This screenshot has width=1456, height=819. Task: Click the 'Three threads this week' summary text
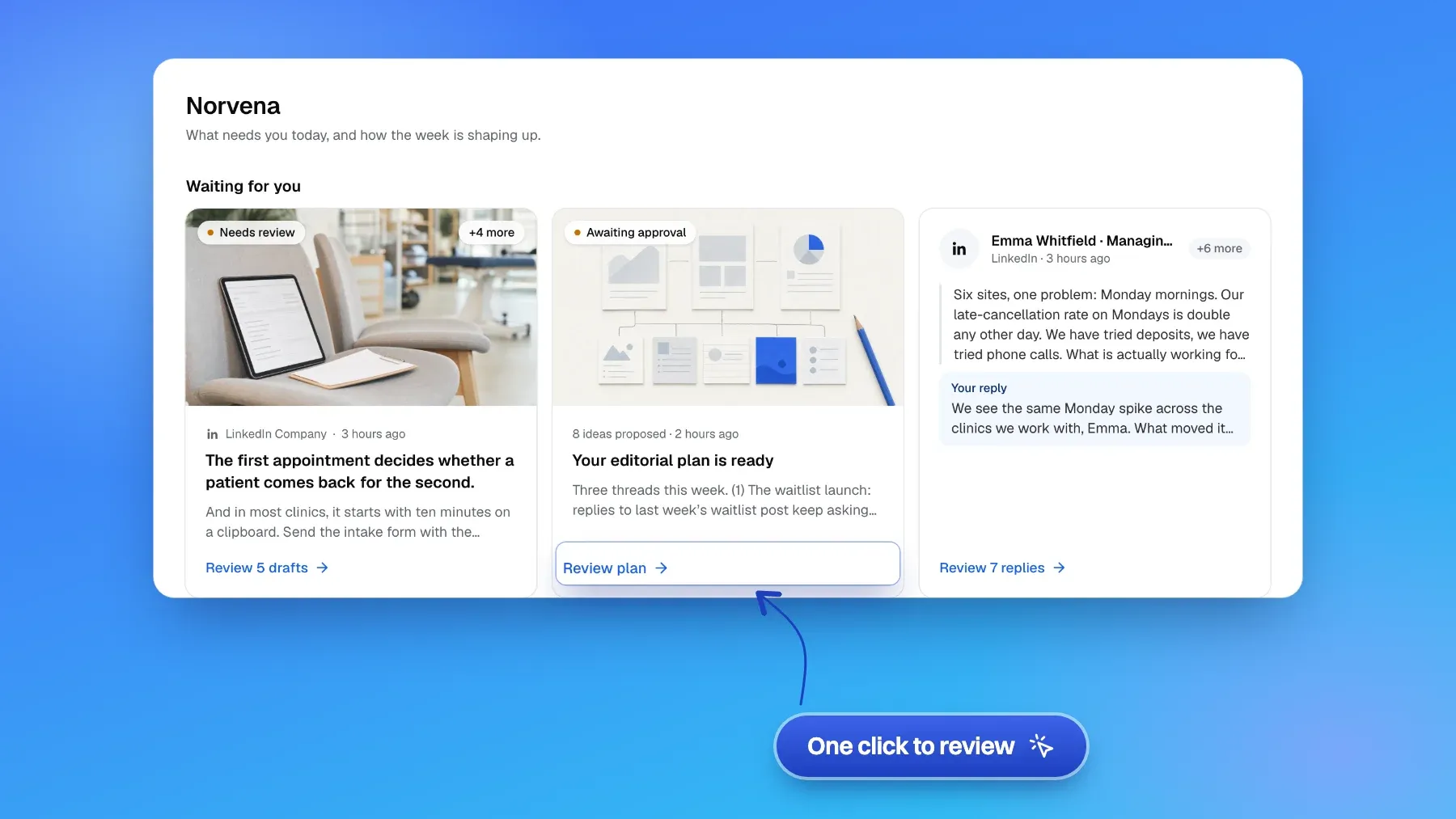[x=724, y=500]
